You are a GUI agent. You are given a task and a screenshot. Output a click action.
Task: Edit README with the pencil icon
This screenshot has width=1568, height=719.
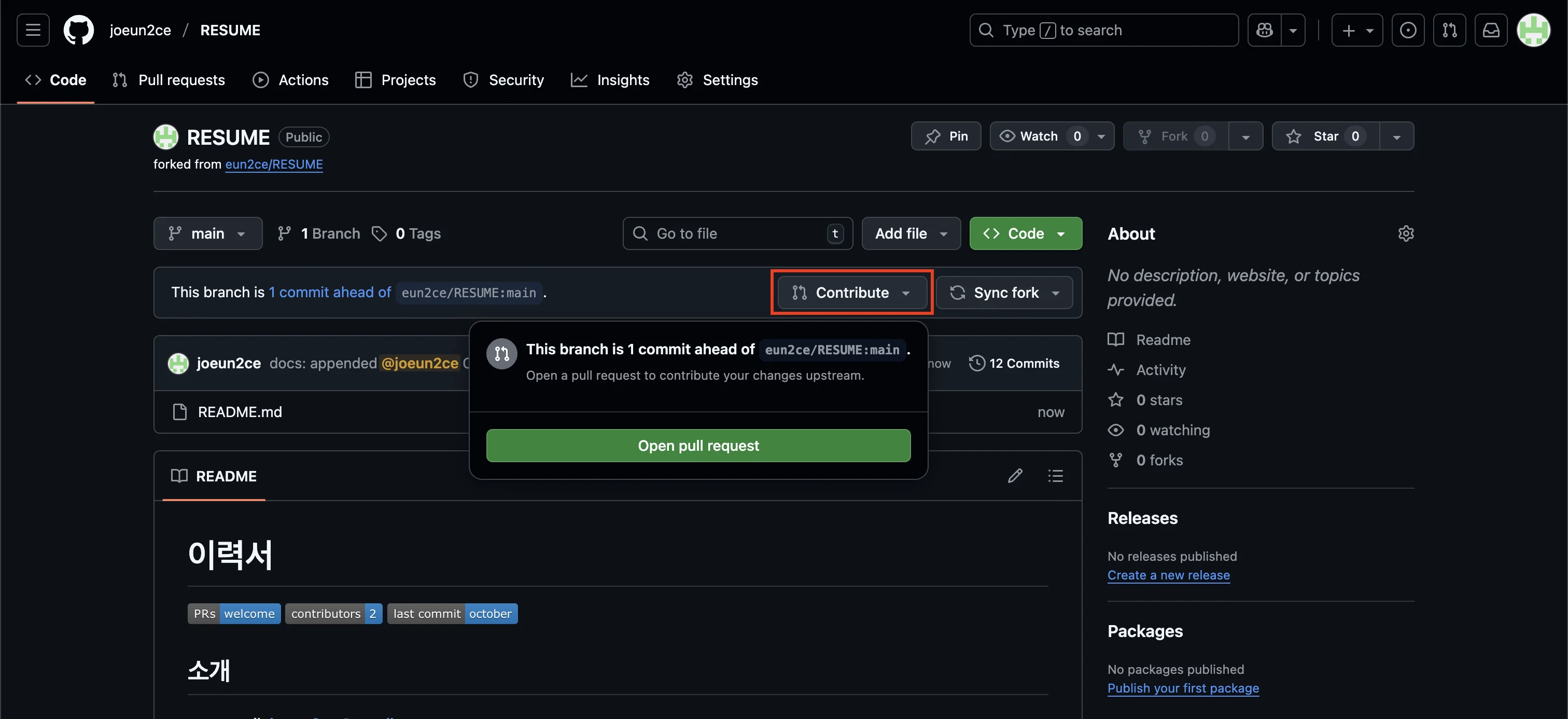pos(1015,476)
